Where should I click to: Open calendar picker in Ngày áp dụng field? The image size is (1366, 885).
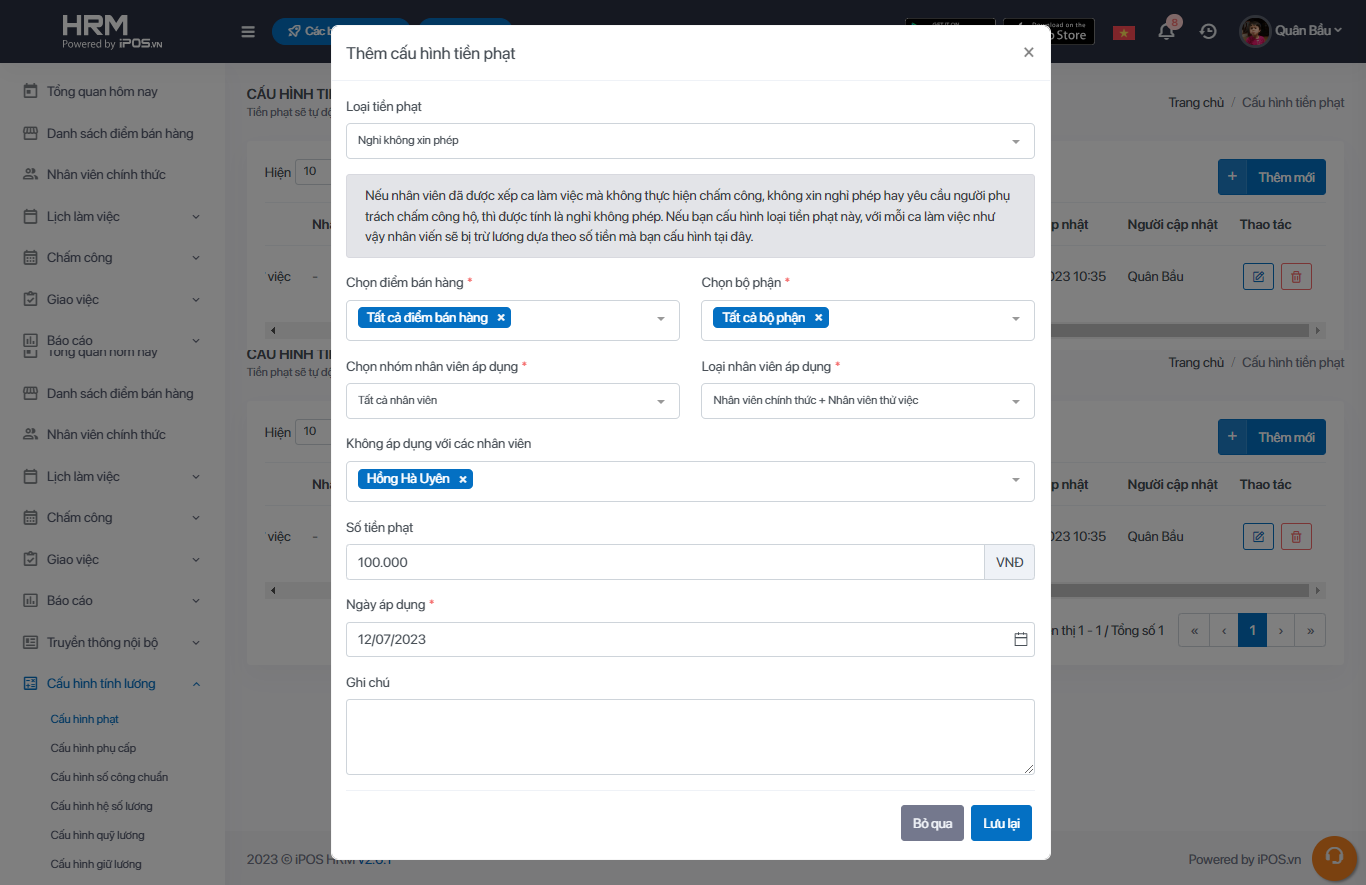pyautogui.click(x=1020, y=639)
